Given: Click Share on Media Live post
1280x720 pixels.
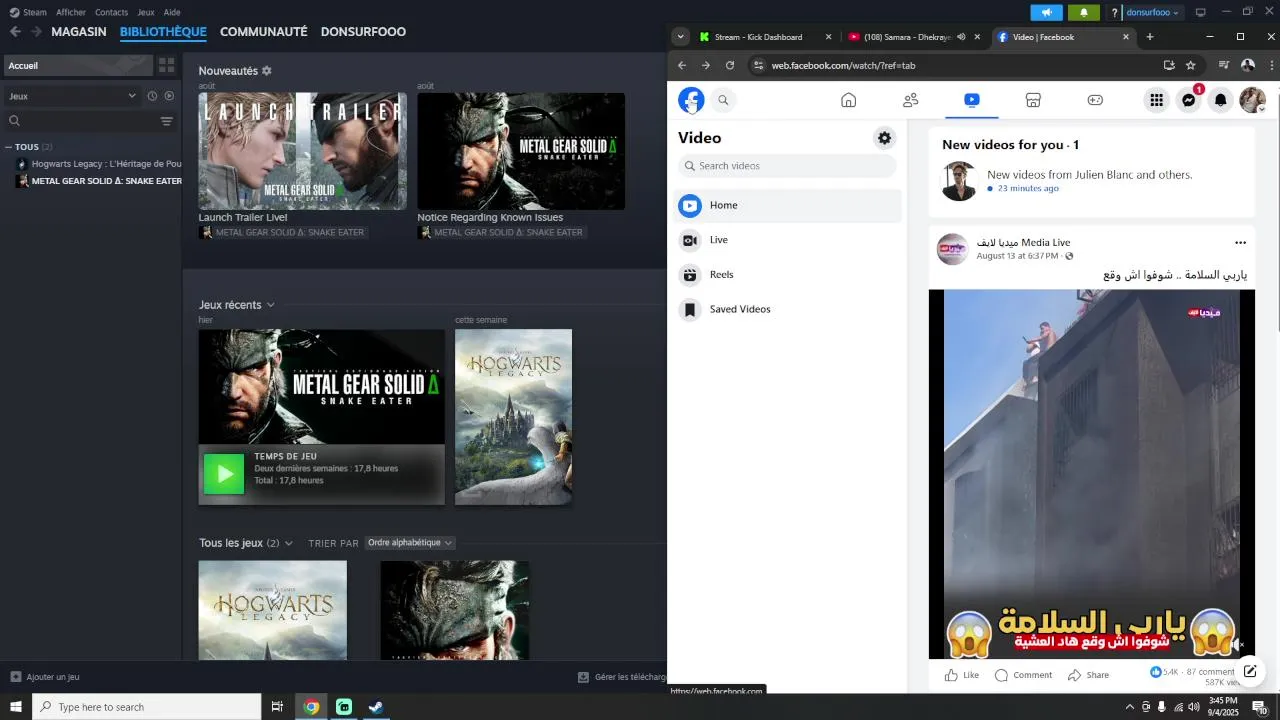Looking at the screenshot, I should (x=1088, y=675).
